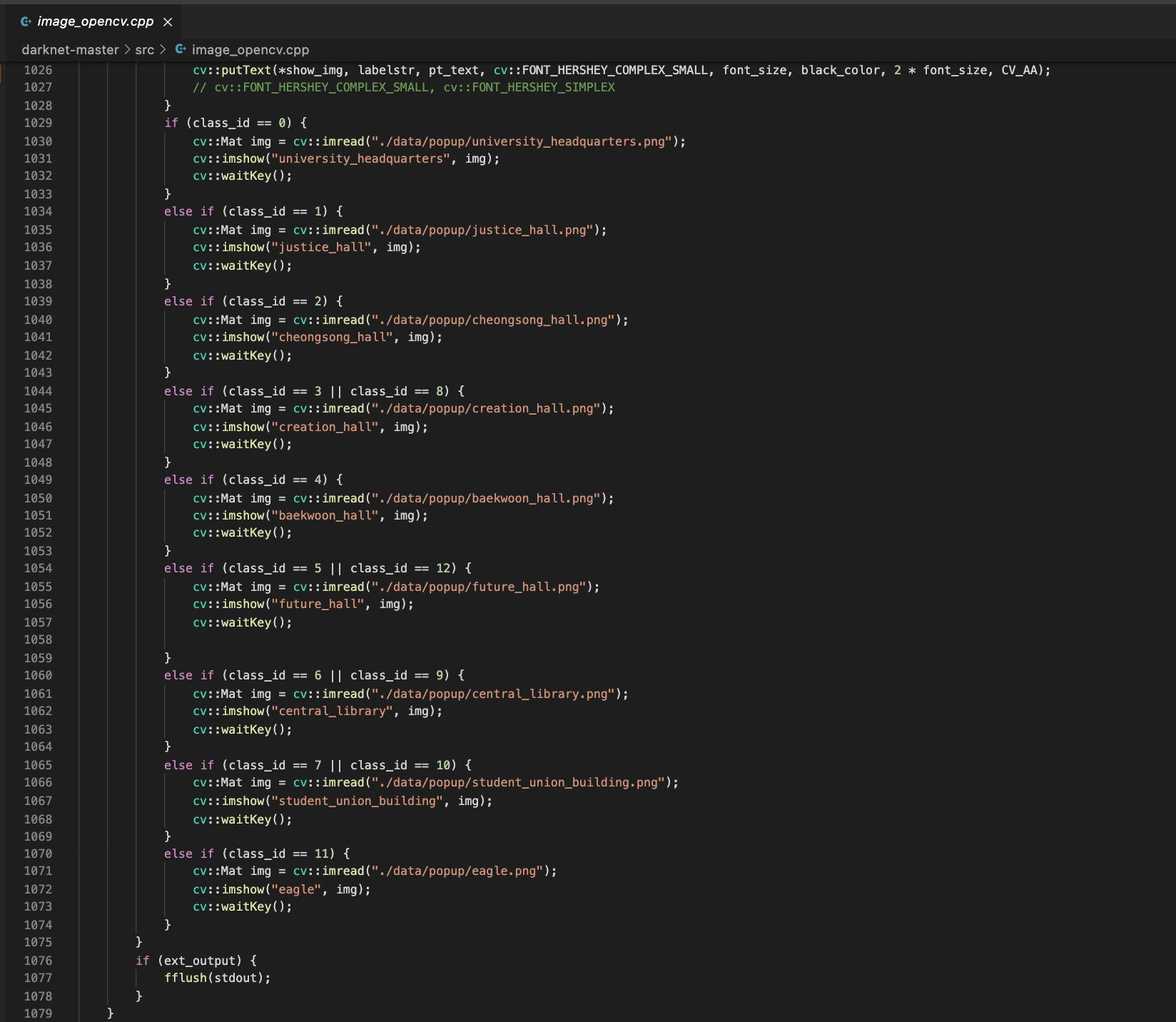1176x1022 pixels.
Task: Click line number 1044 in gutter
Action: (38, 391)
